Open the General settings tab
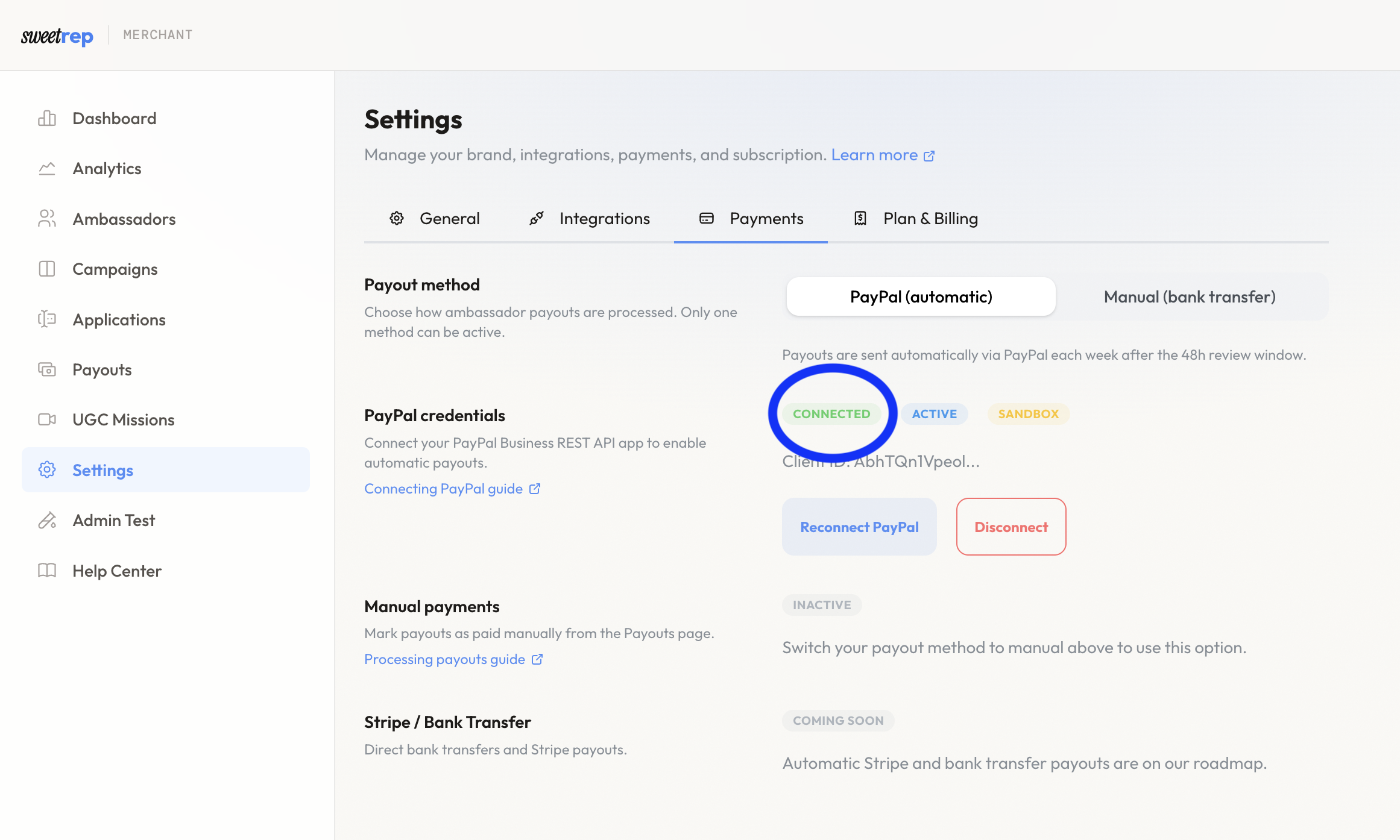This screenshot has height=840, width=1400. [x=435, y=219]
